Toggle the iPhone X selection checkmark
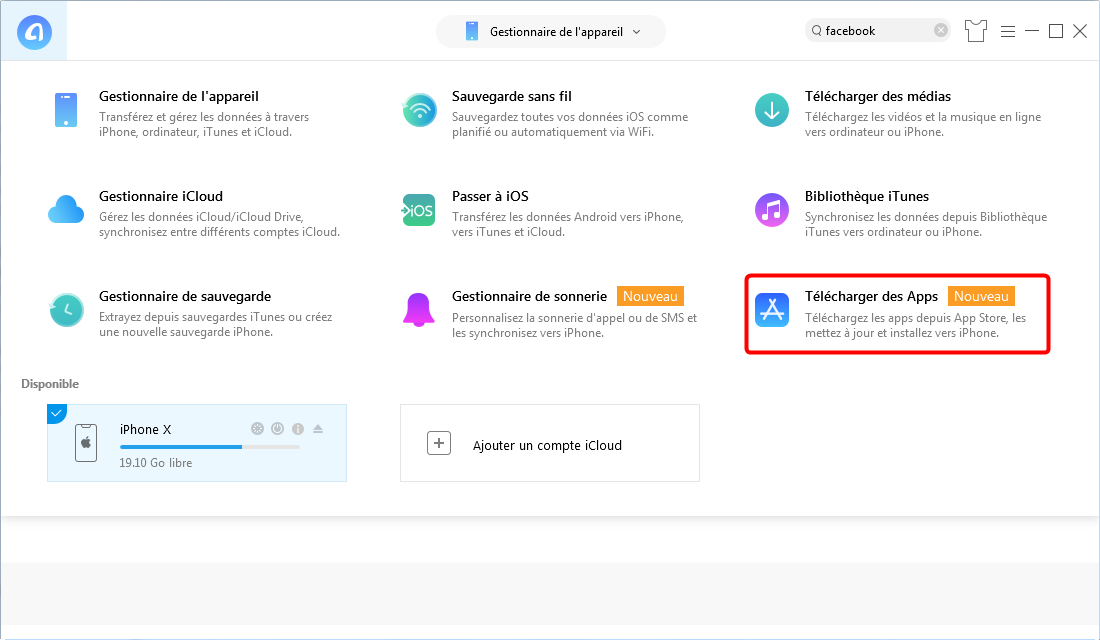The width and height of the screenshot is (1100, 640). click(56, 413)
